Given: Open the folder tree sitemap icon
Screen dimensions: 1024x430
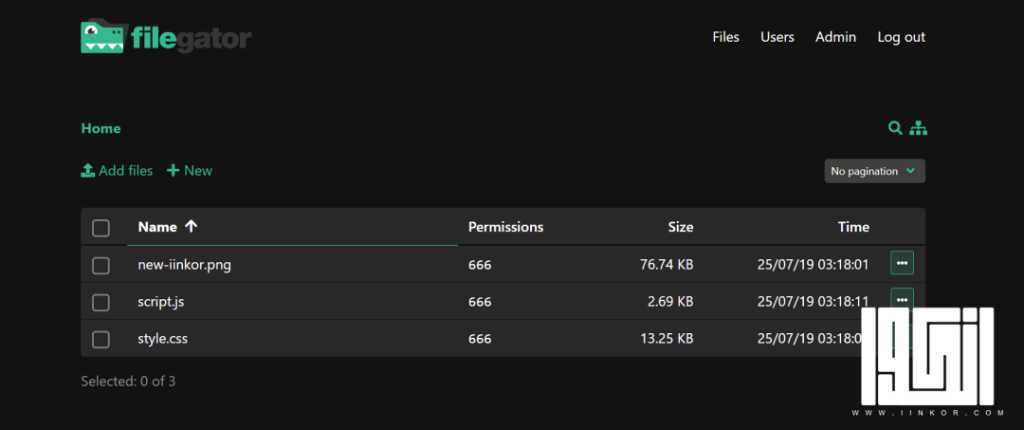Looking at the screenshot, I should click(x=918, y=128).
